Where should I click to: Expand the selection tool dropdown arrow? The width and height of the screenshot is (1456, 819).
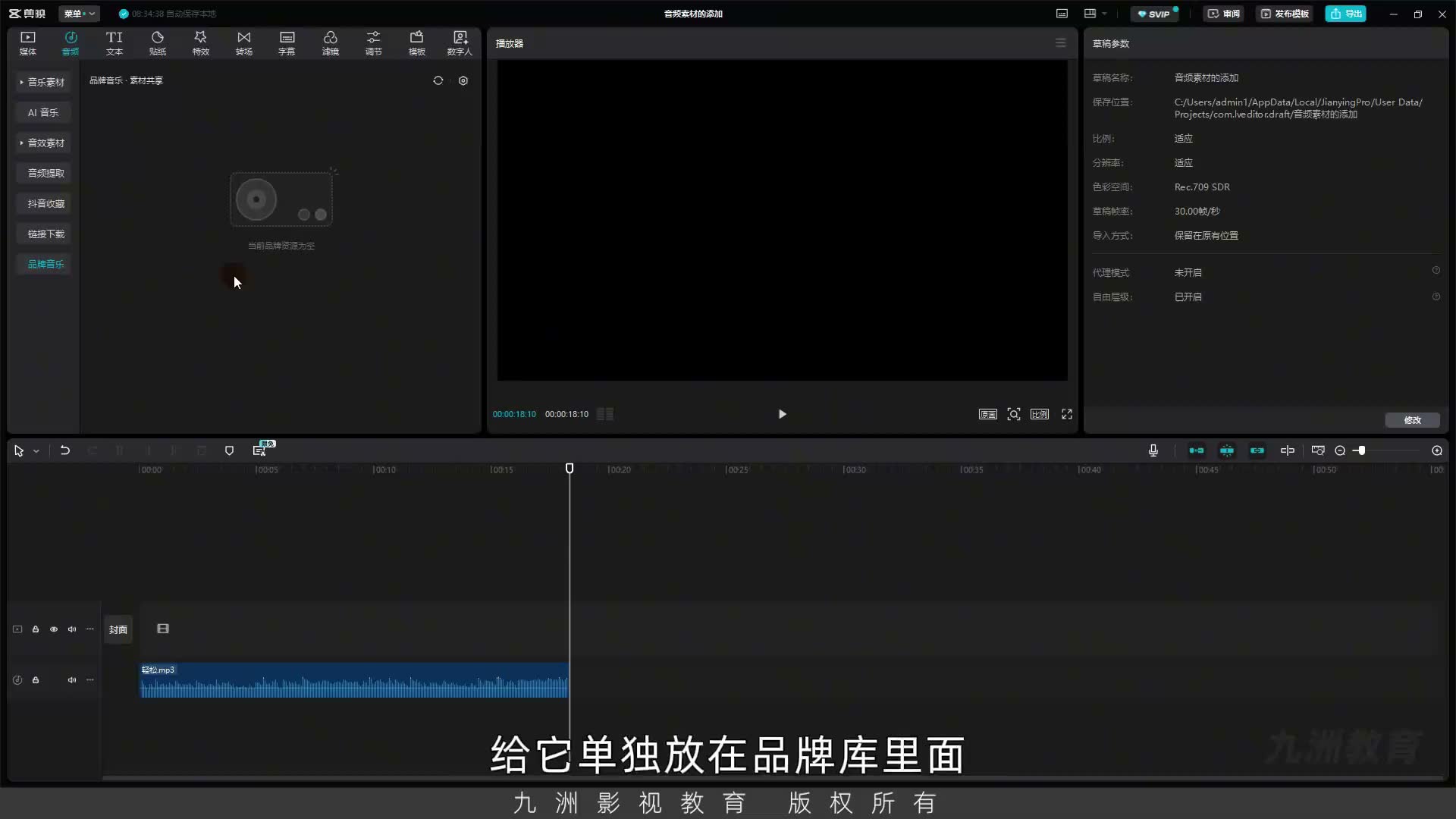click(36, 451)
